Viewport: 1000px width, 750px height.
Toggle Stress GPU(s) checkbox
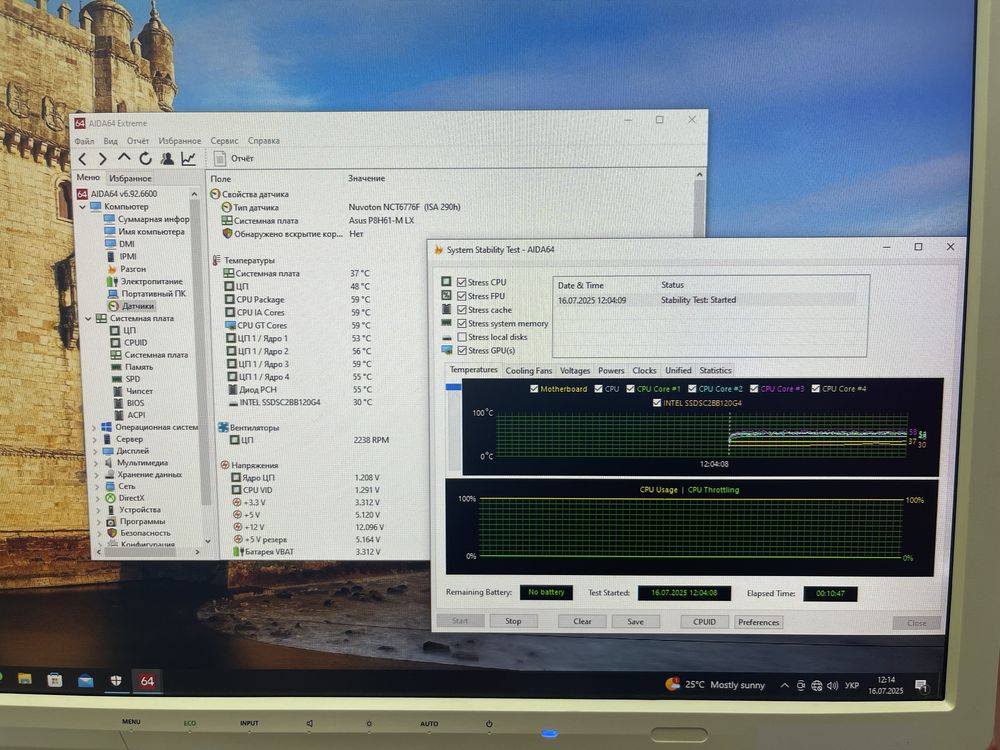[462, 351]
